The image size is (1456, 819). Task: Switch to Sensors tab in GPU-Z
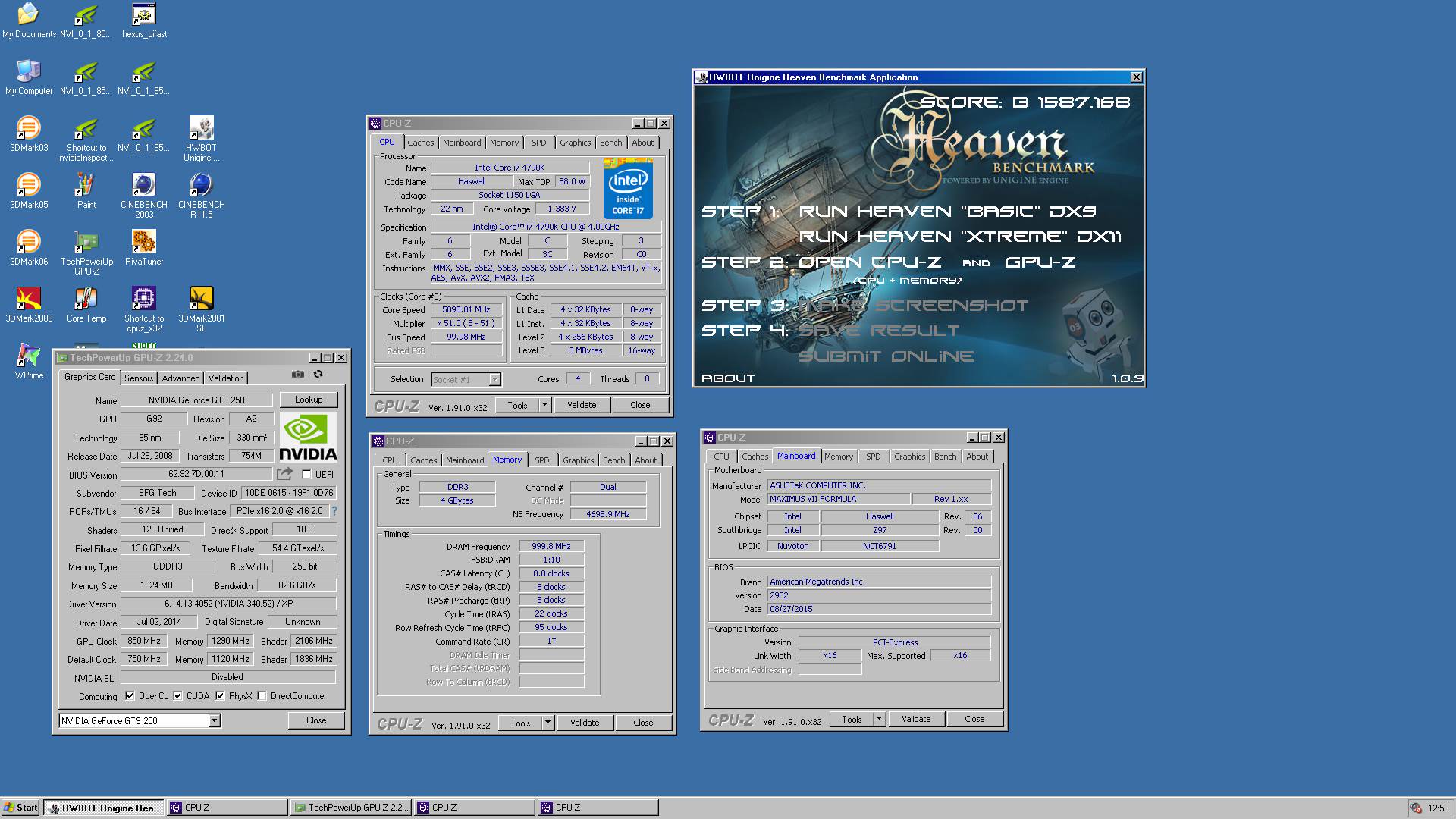pyautogui.click(x=139, y=378)
